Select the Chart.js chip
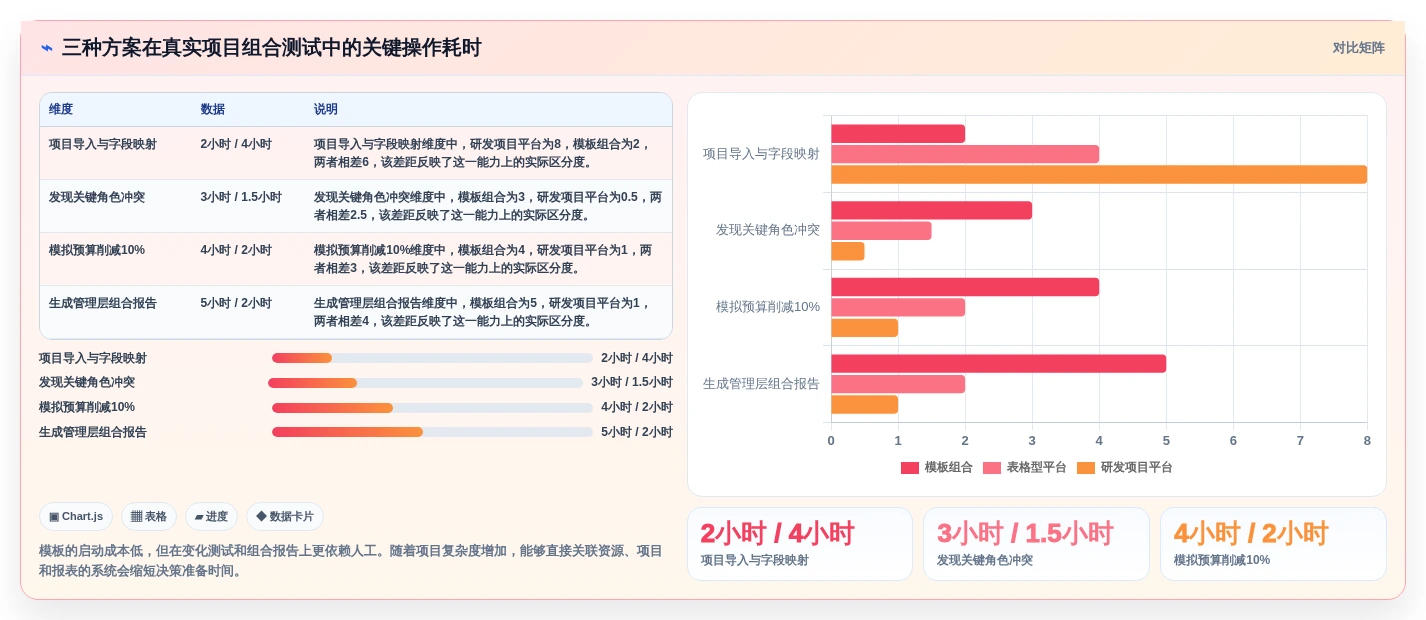 click(x=76, y=517)
